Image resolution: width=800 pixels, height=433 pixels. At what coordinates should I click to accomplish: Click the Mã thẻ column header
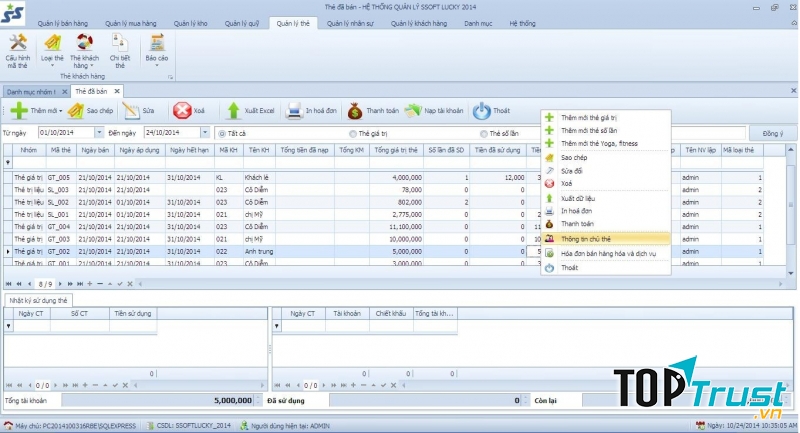(61, 150)
